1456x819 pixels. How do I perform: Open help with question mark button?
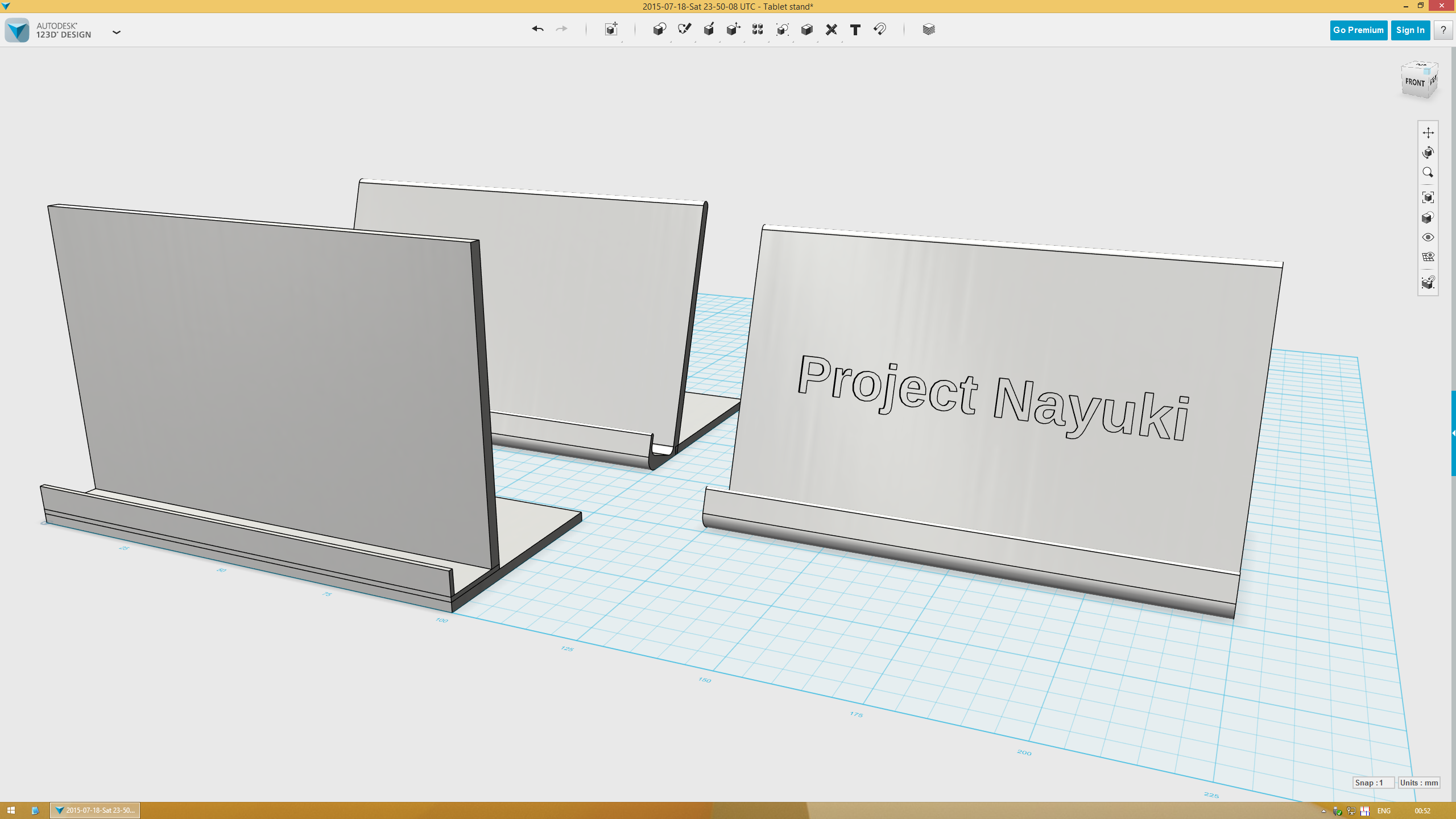click(x=1443, y=30)
